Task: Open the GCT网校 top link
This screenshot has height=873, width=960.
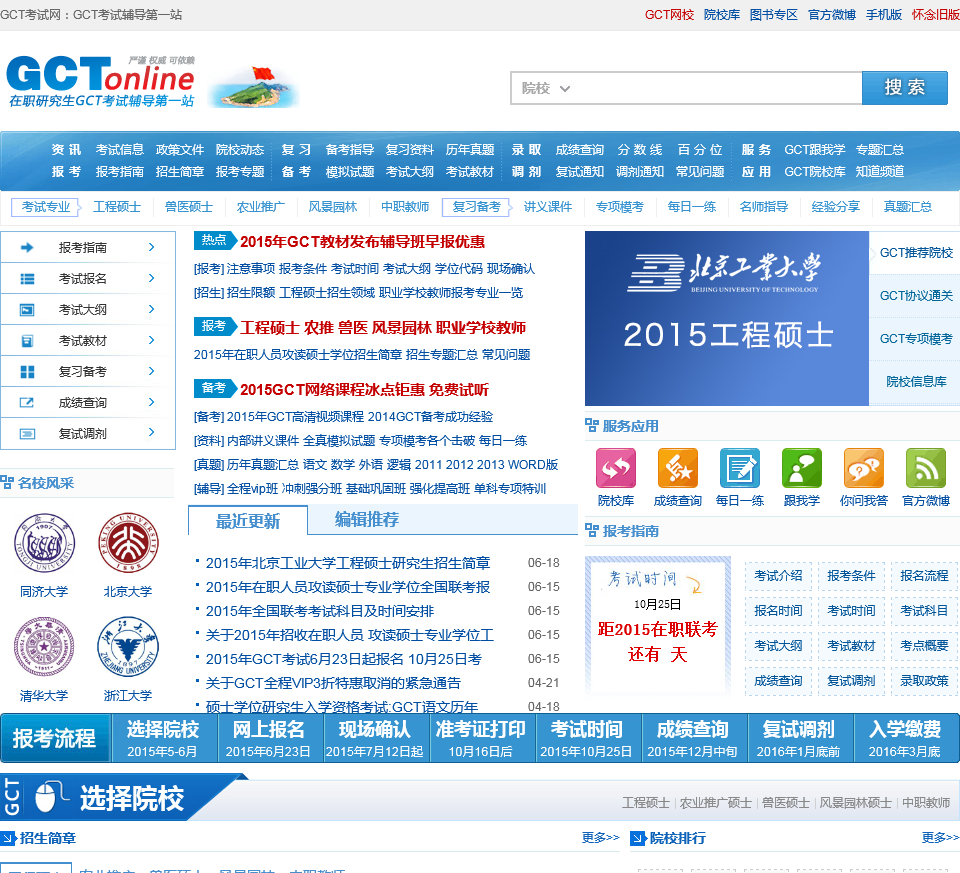Action: 669,15
